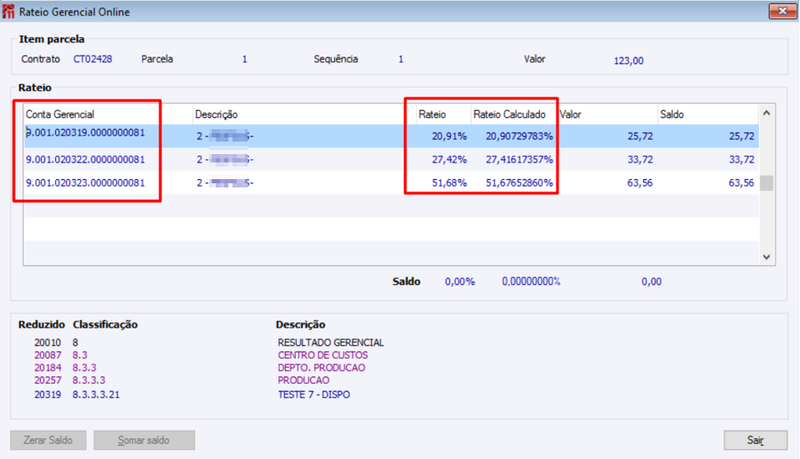Click the Rateio Gerencial Online app icon

pos(8,11)
